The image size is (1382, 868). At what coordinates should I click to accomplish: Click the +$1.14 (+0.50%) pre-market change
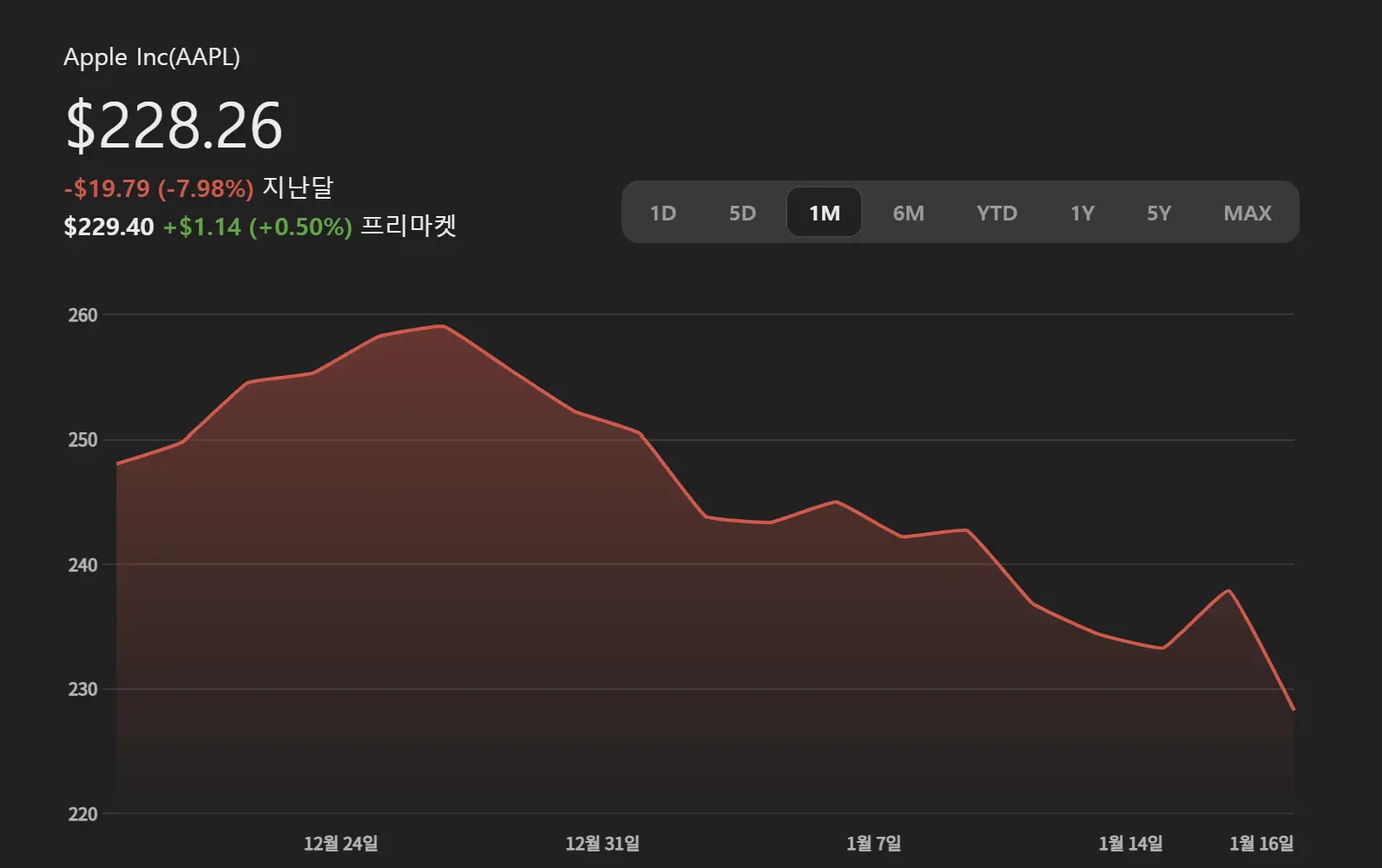point(258,227)
